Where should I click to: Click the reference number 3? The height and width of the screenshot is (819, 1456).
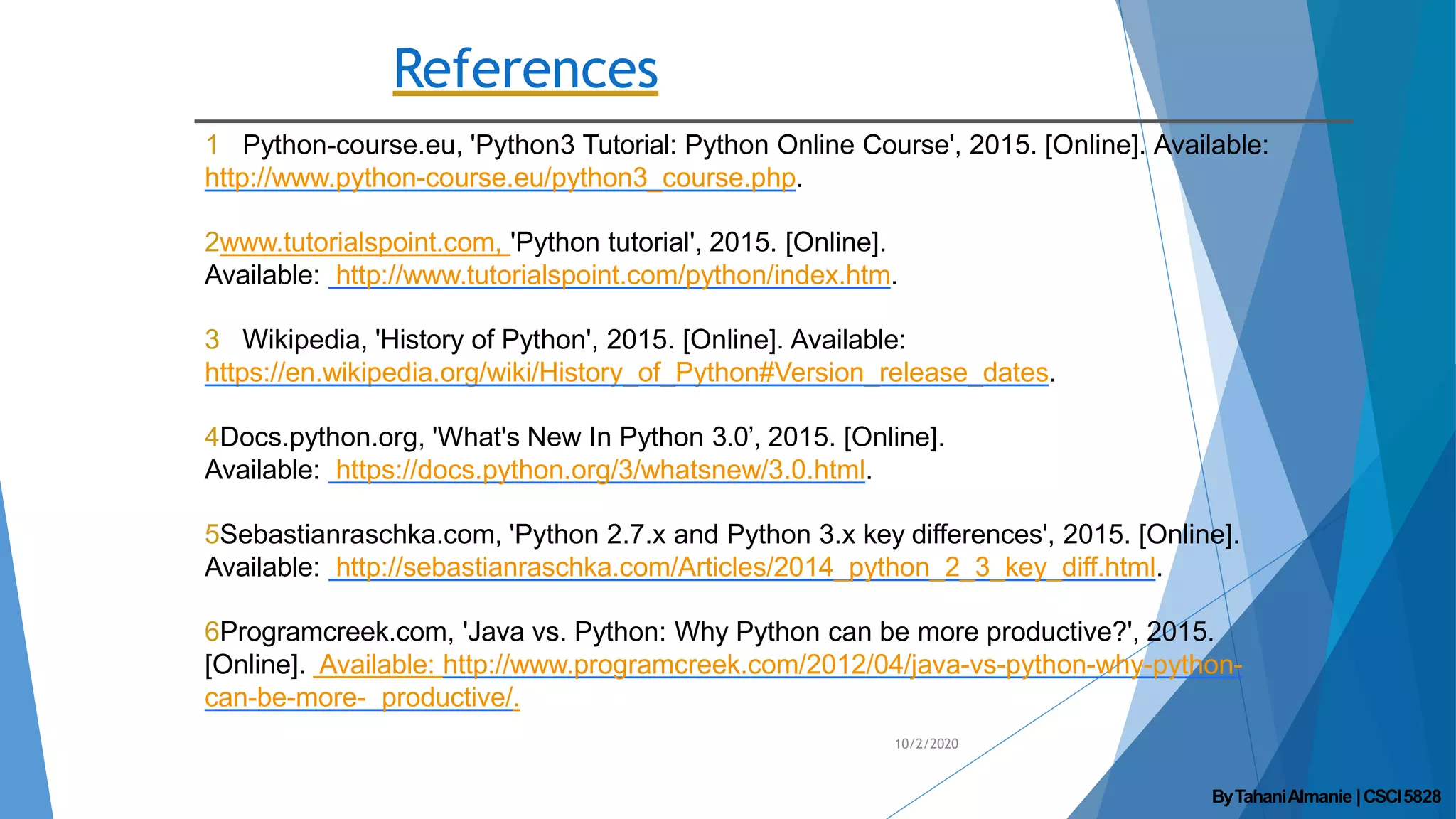coord(212,340)
